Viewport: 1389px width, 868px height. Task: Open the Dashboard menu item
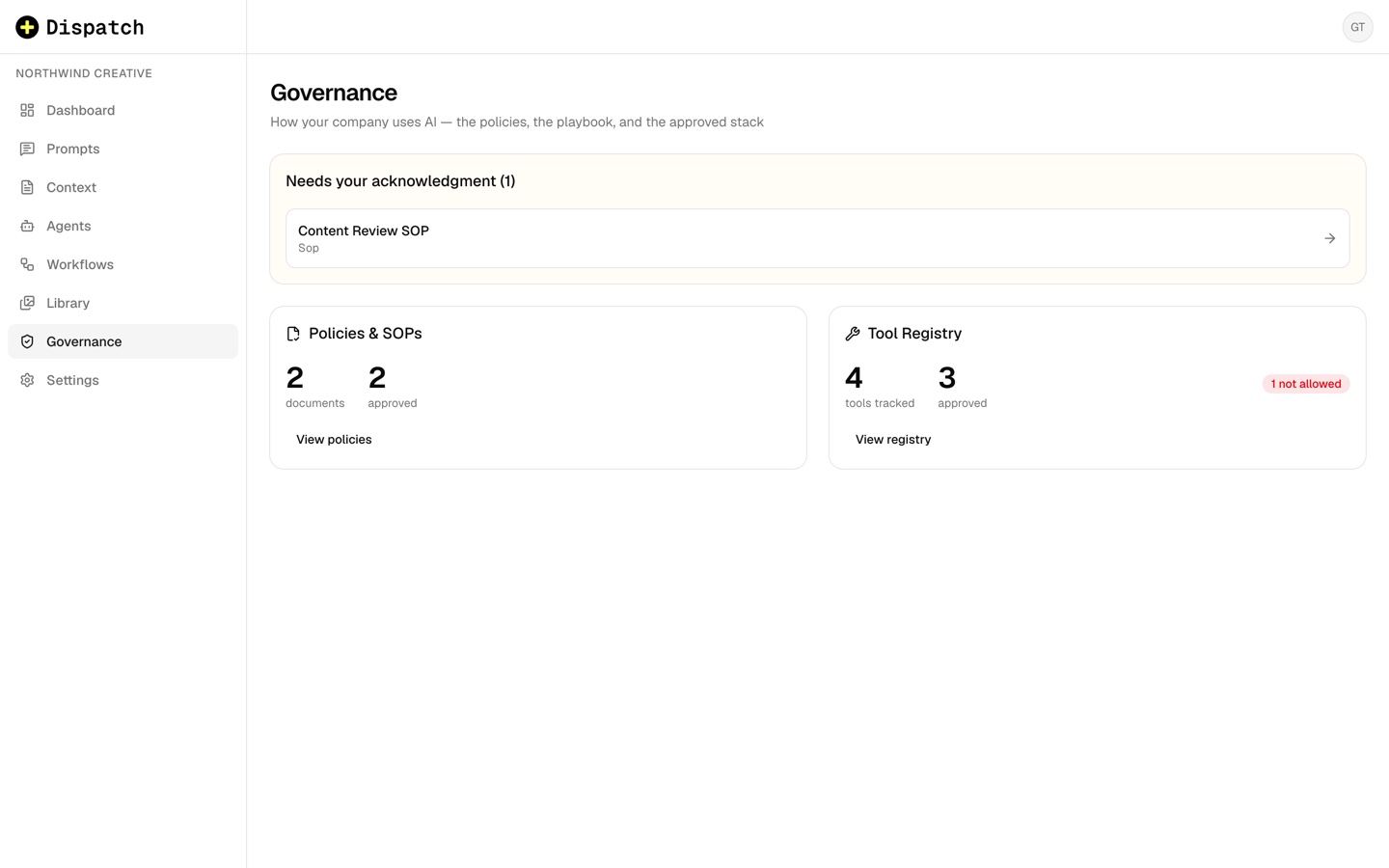123,110
